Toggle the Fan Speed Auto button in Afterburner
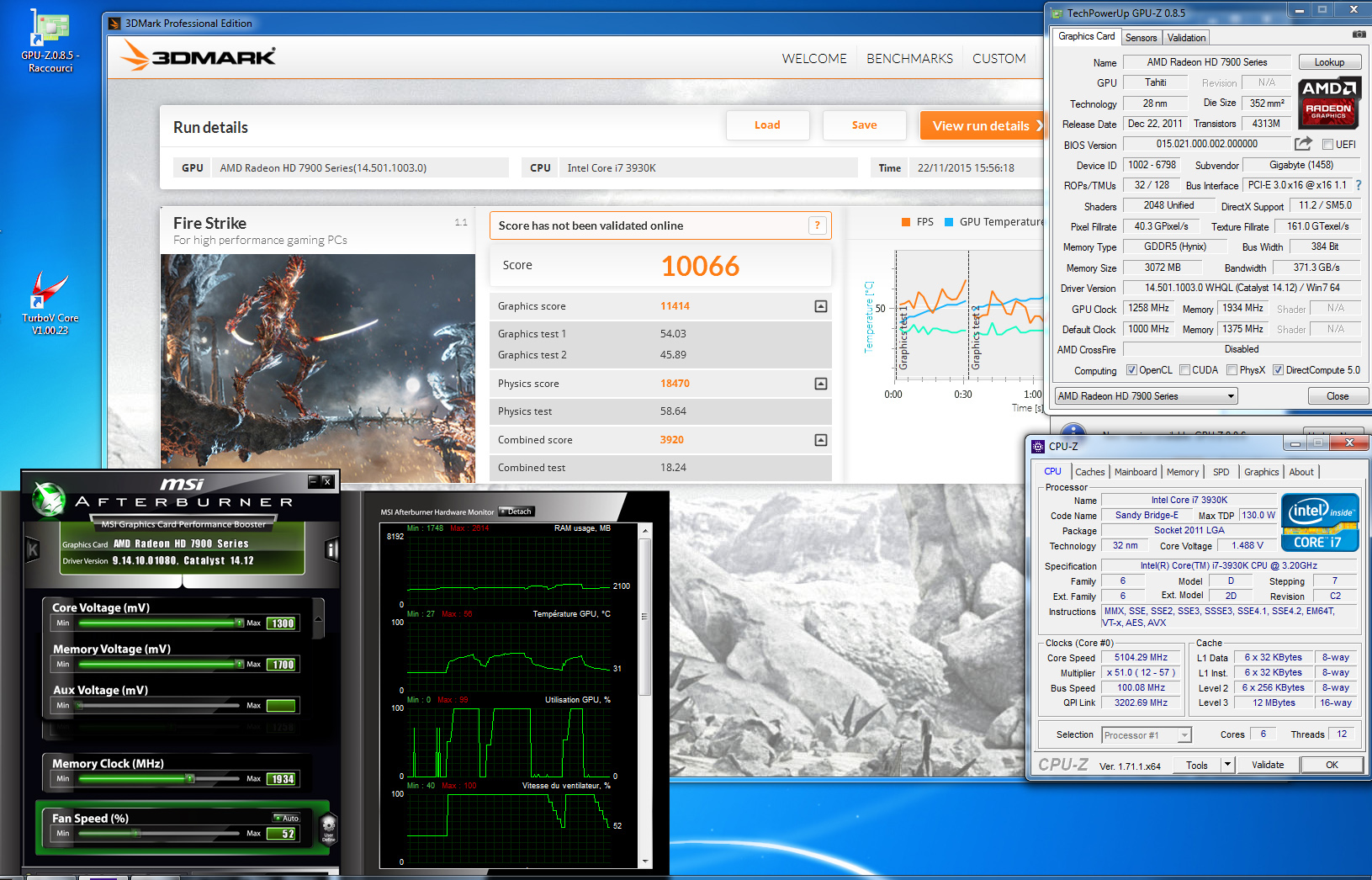 (x=287, y=818)
